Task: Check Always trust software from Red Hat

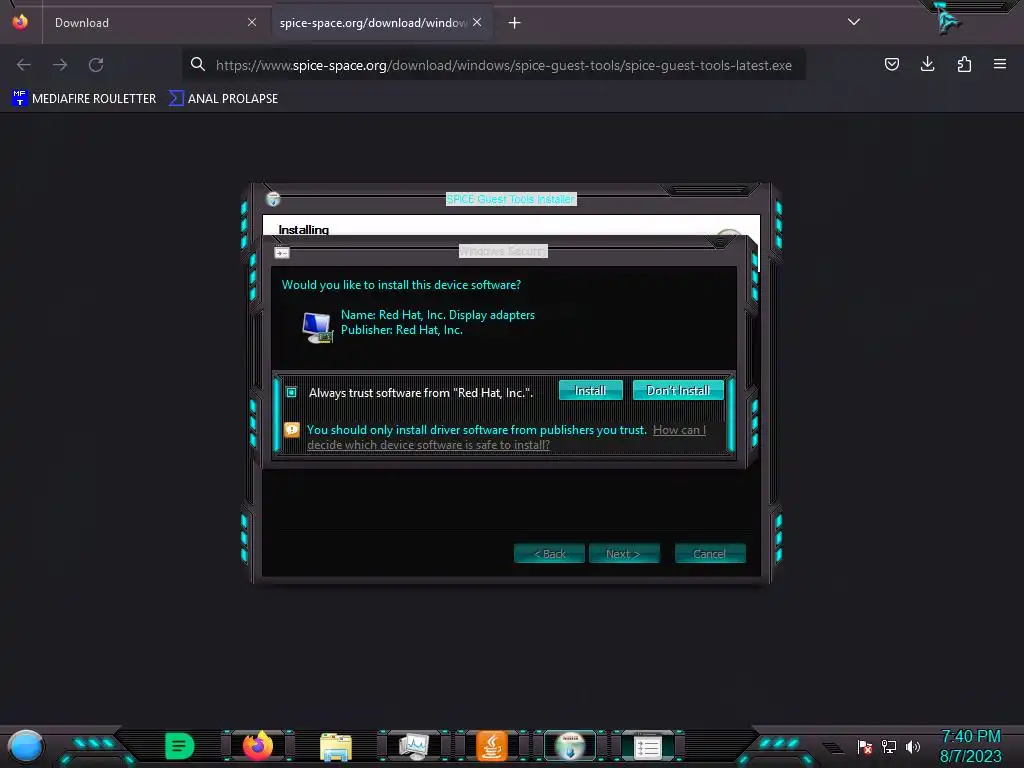Action: tap(291, 392)
